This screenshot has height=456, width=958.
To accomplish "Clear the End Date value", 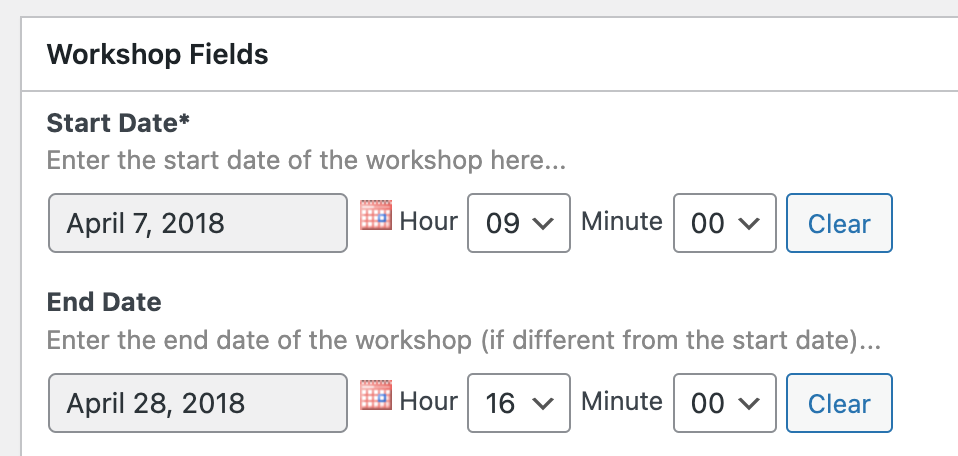I will [x=839, y=403].
